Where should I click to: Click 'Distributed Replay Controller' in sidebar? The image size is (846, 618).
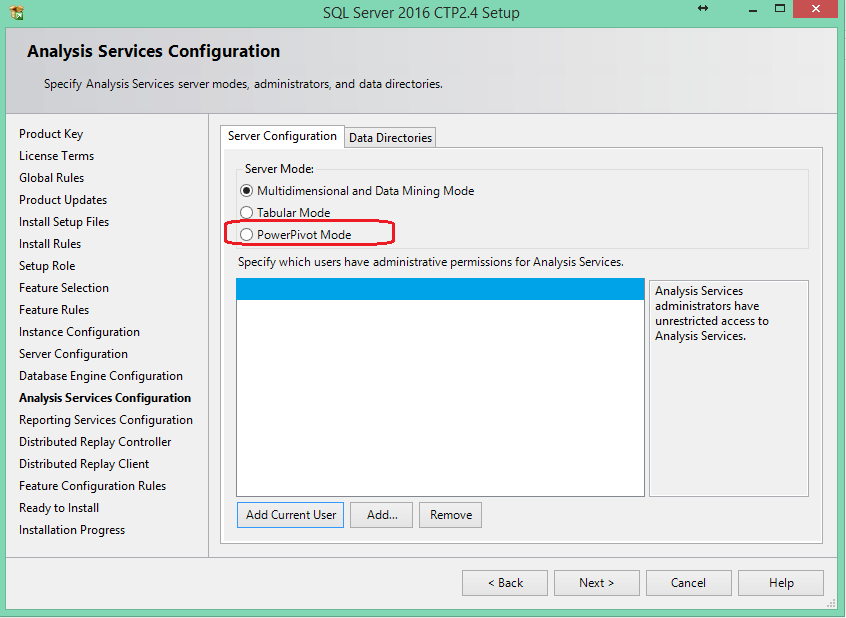(x=95, y=442)
